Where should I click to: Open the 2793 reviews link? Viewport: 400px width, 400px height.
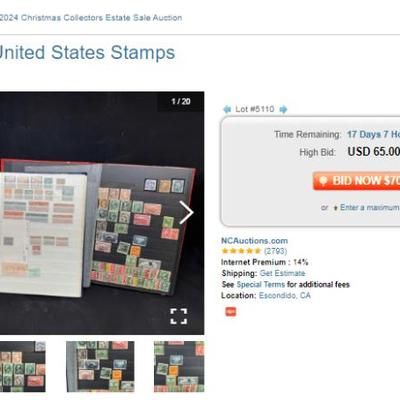[275, 251]
